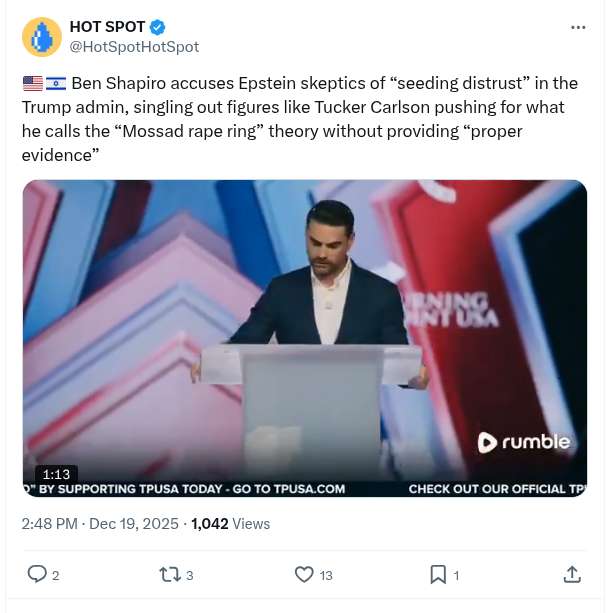Image resolution: width=608 pixels, height=613 pixels.
Task: Bookmark this post
Action: tap(438, 574)
